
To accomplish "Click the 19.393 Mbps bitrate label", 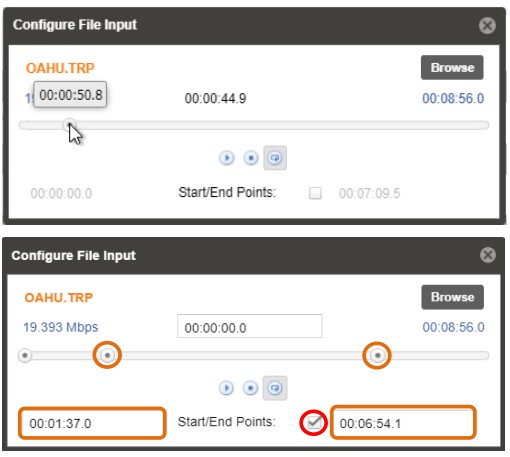I will coord(61,327).
